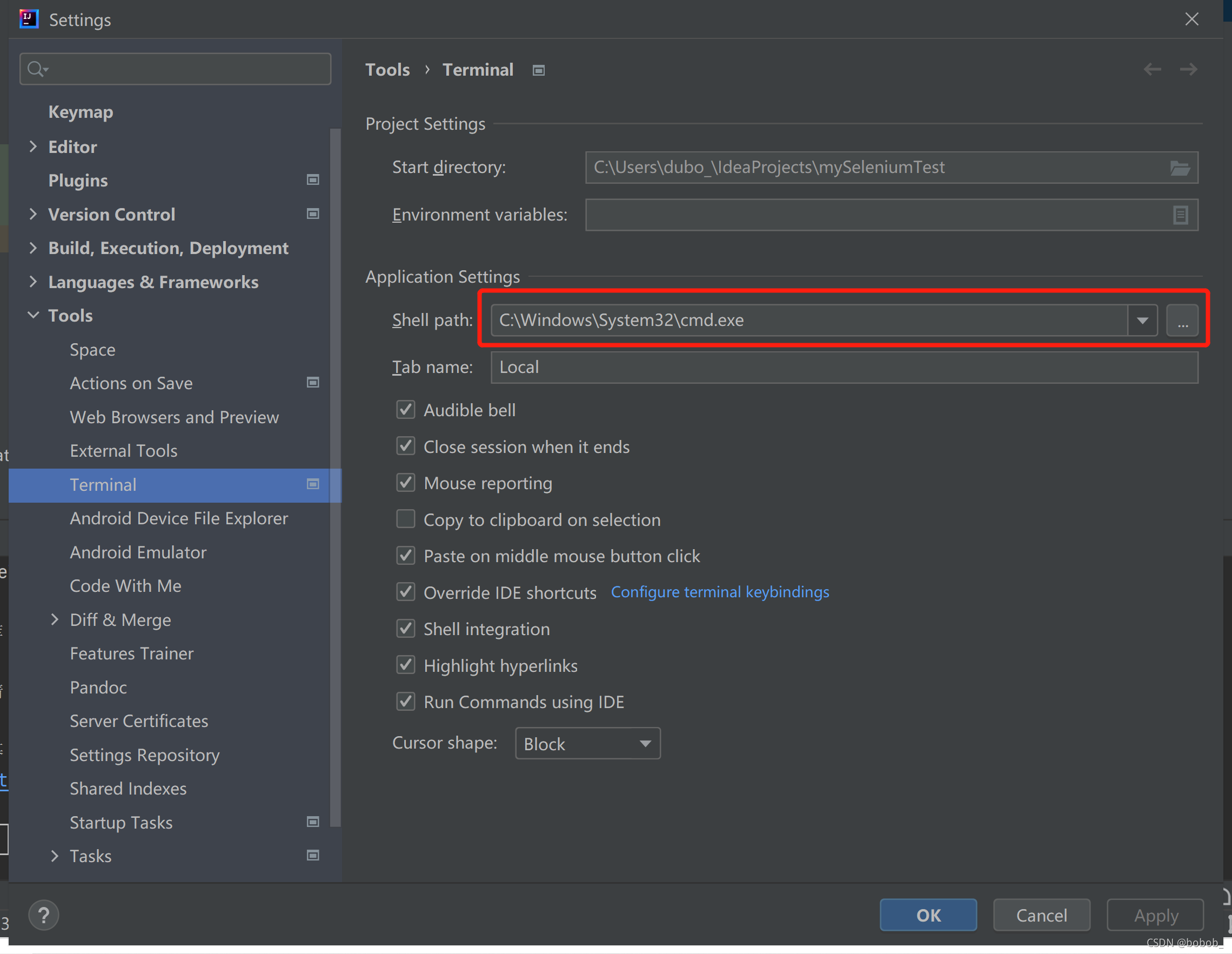Expand the Version Control tree node
Screen dimensions: 1232x954
pyautogui.click(x=34, y=215)
